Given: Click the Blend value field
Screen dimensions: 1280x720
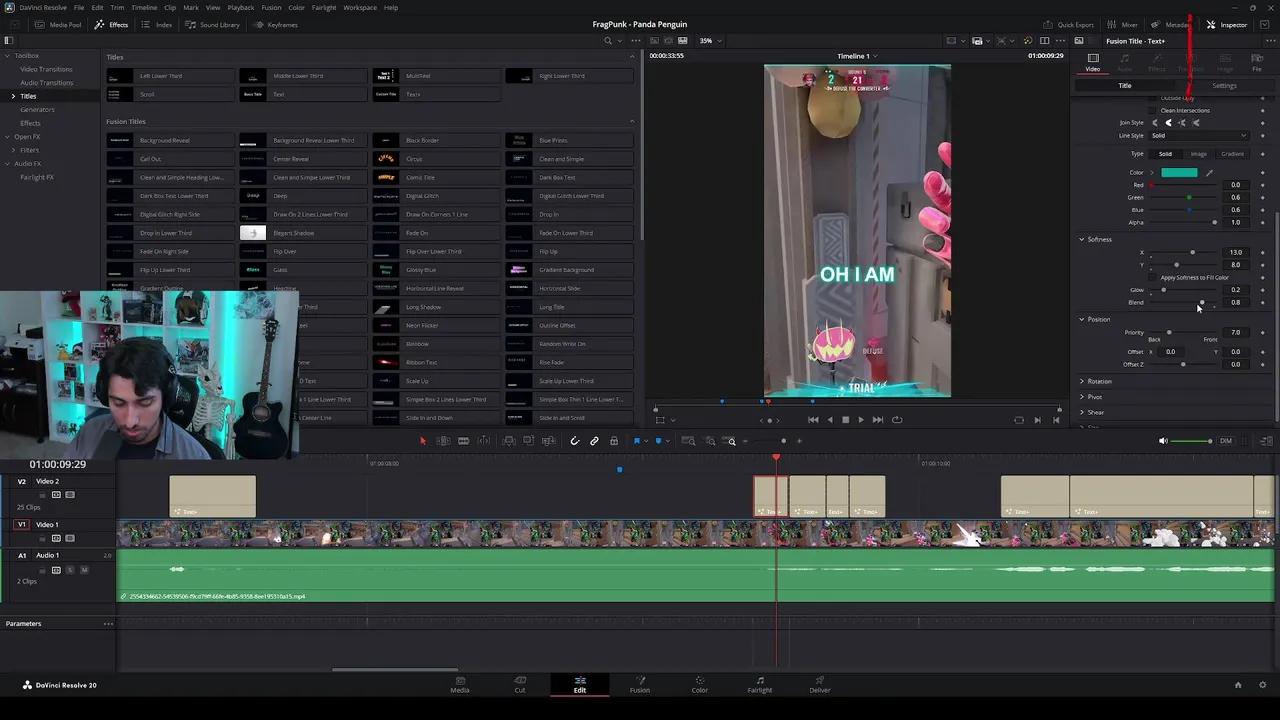Looking at the screenshot, I should pyautogui.click(x=1236, y=302).
